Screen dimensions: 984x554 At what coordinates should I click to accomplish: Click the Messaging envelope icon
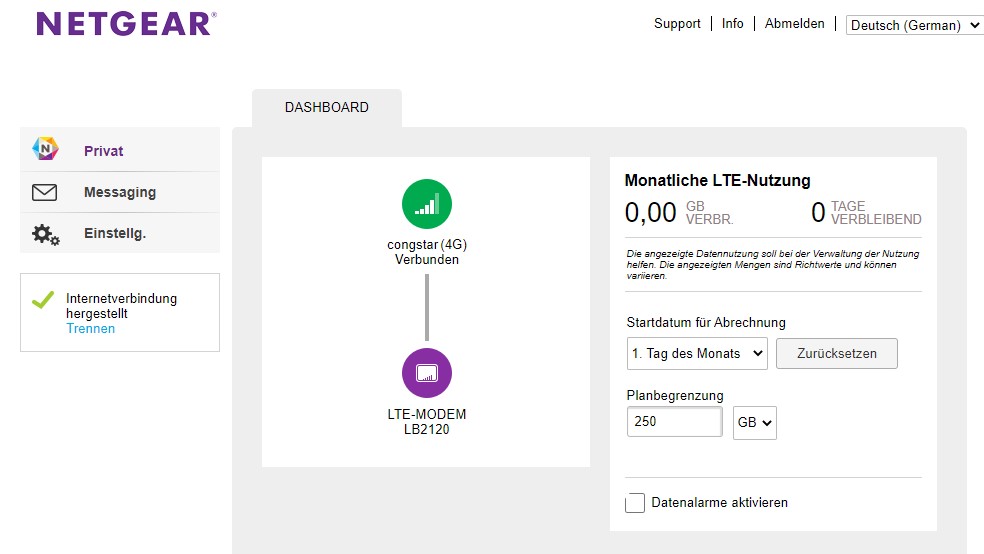point(45,192)
